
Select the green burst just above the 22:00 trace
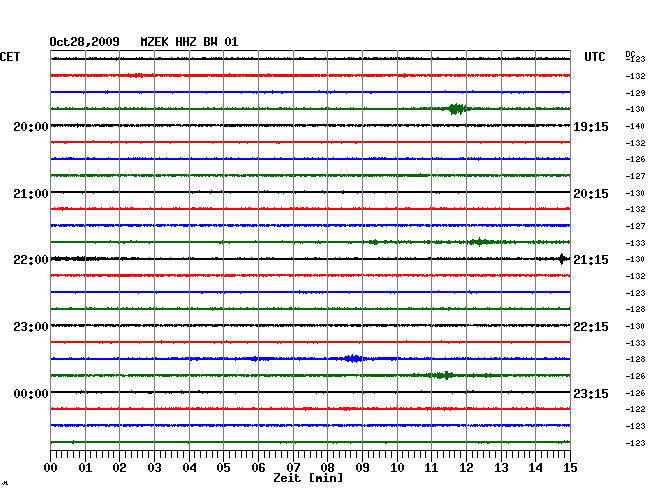(x=480, y=242)
